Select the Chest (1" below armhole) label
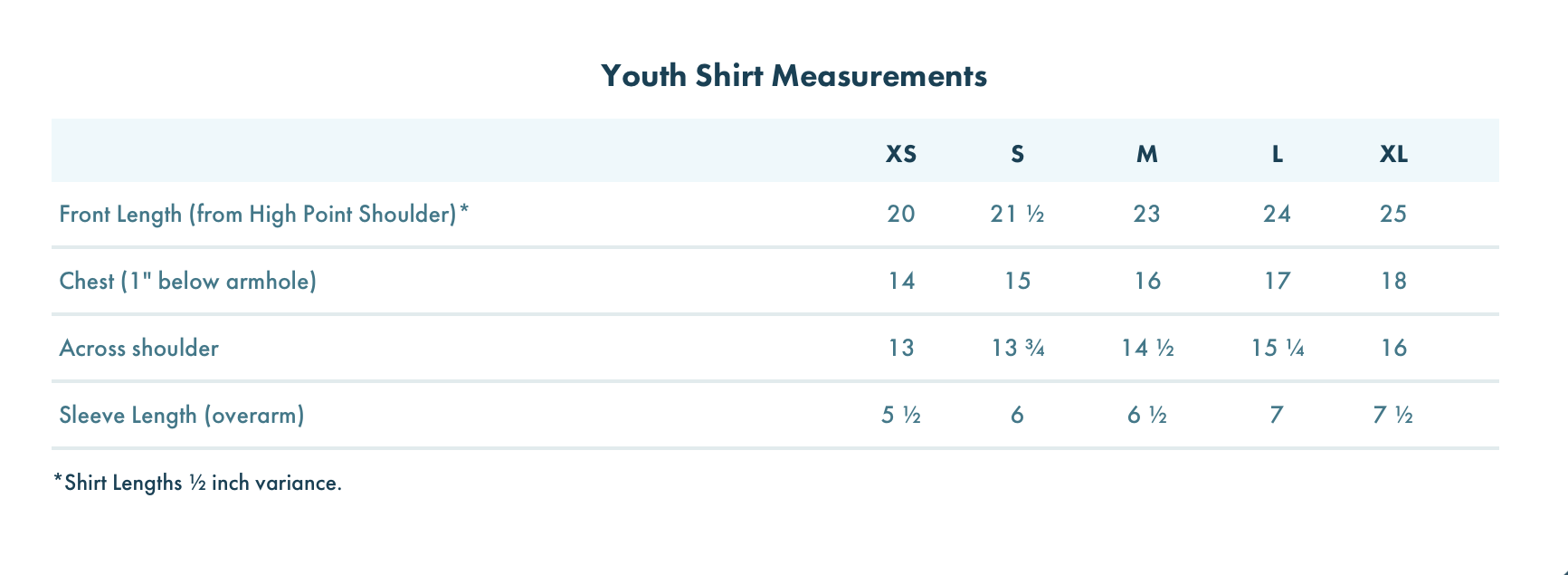This screenshot has width=1568, height=575. click(187, 281)
